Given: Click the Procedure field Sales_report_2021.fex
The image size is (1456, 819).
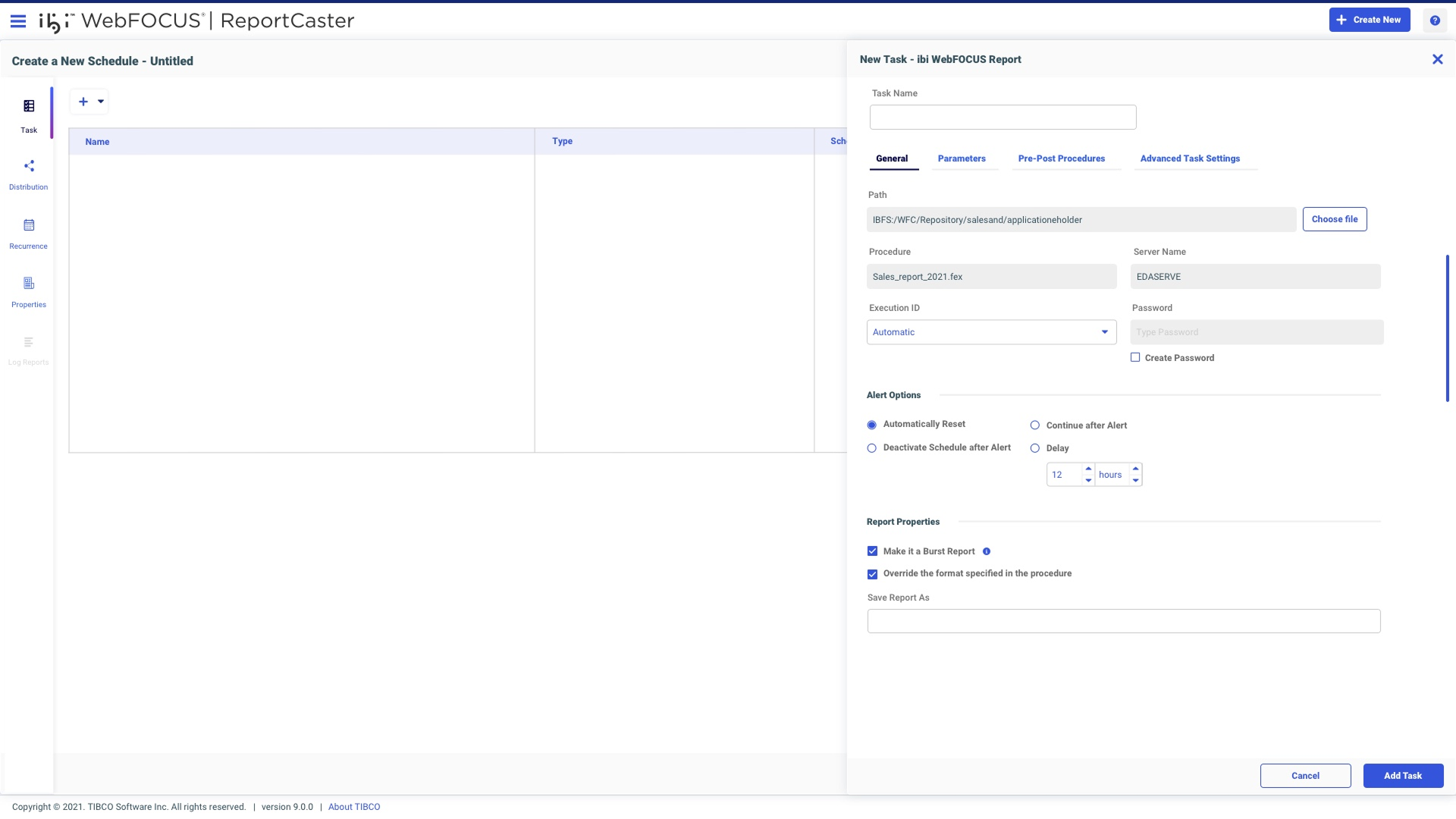Looking at the screenshot, I should [x=991, y=277].
